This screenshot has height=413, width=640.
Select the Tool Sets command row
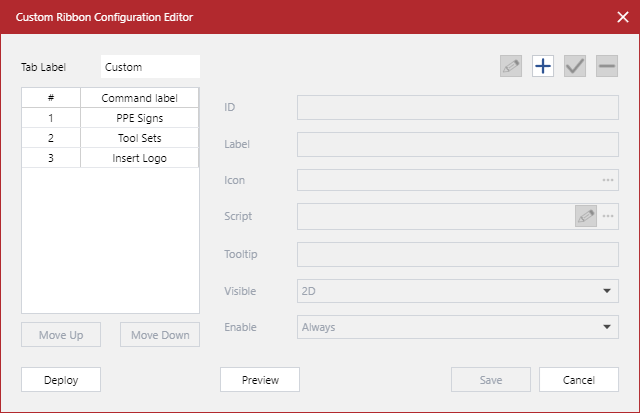pos(139,138)
